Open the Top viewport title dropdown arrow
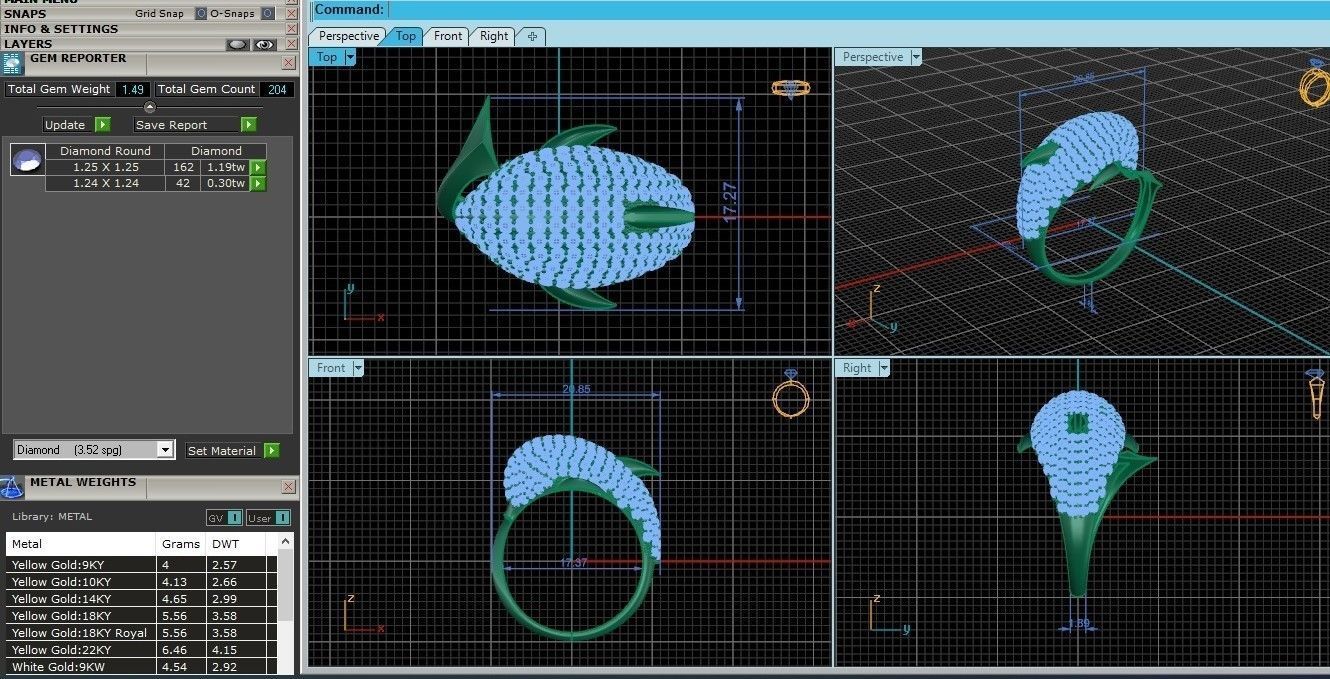1330x679 pixels. tap(350, 58)
